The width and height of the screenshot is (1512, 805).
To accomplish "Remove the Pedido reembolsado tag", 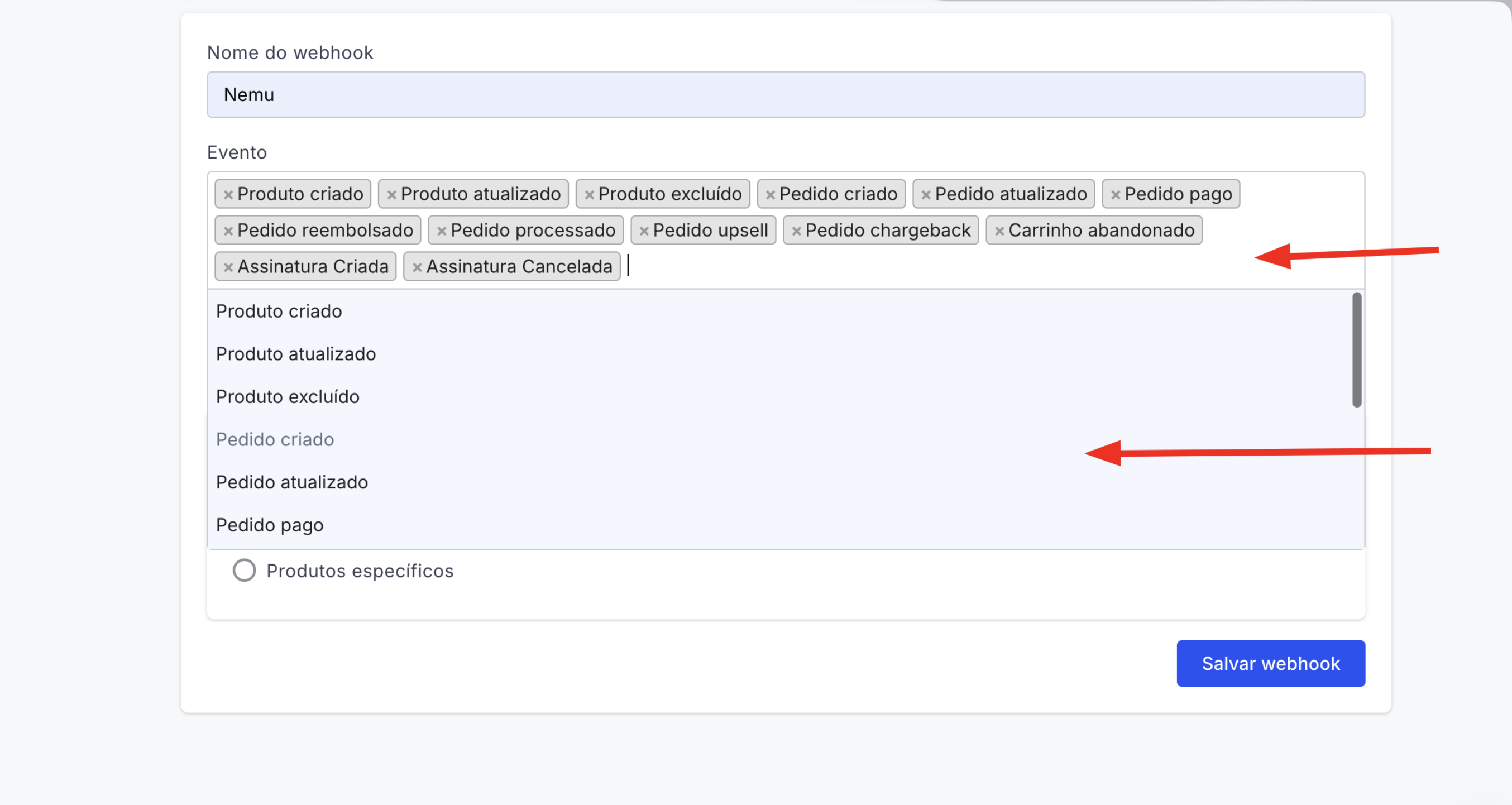I will 228,231.
